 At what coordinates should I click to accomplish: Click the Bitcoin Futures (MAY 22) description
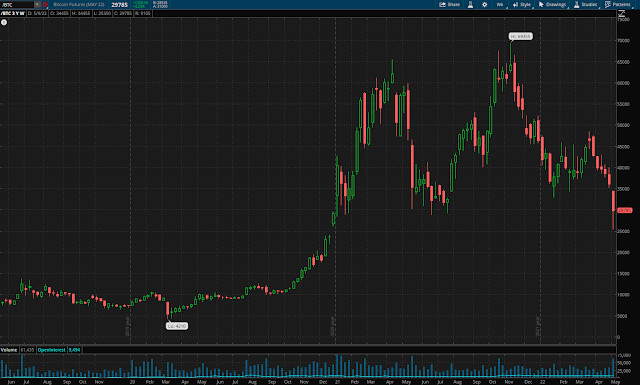click(79, 4)
